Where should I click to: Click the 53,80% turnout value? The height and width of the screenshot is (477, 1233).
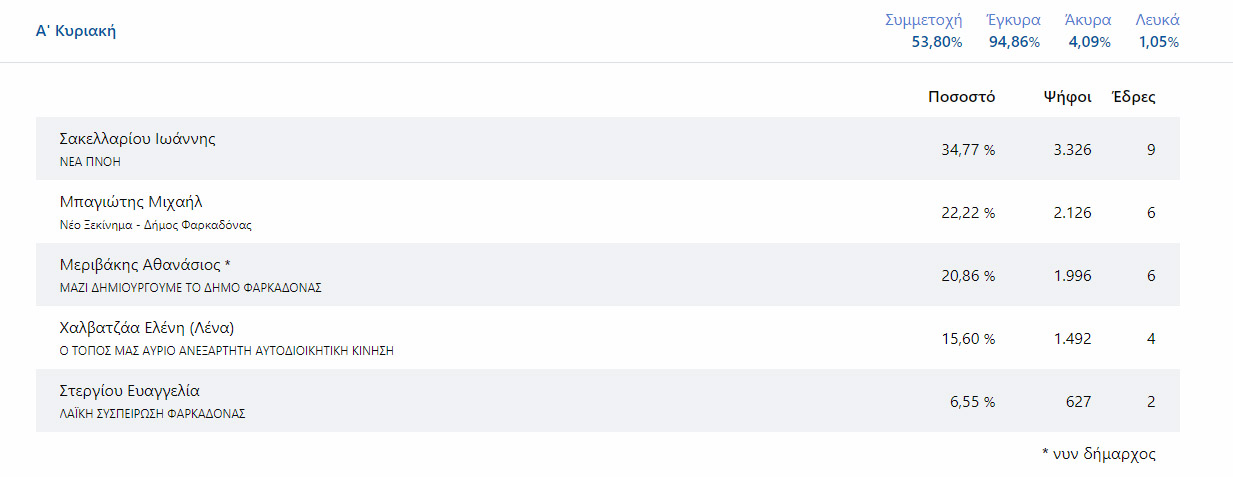click(937, 42)
